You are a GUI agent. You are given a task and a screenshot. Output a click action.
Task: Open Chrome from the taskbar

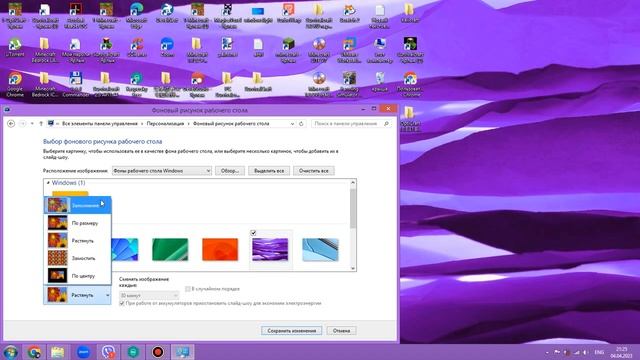tap(34, 352)
